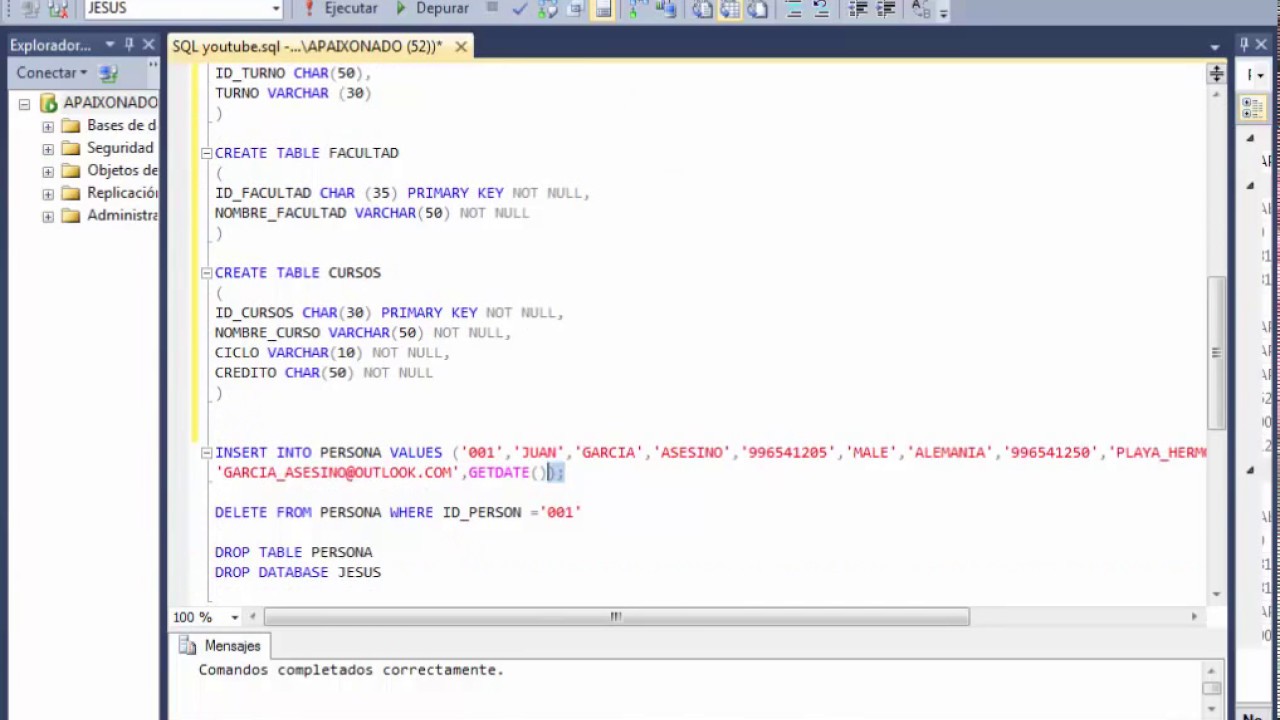Click the DELETE FROM PERSONA statement line
This screenshot has width=1280, height=720.
(398, 512)
